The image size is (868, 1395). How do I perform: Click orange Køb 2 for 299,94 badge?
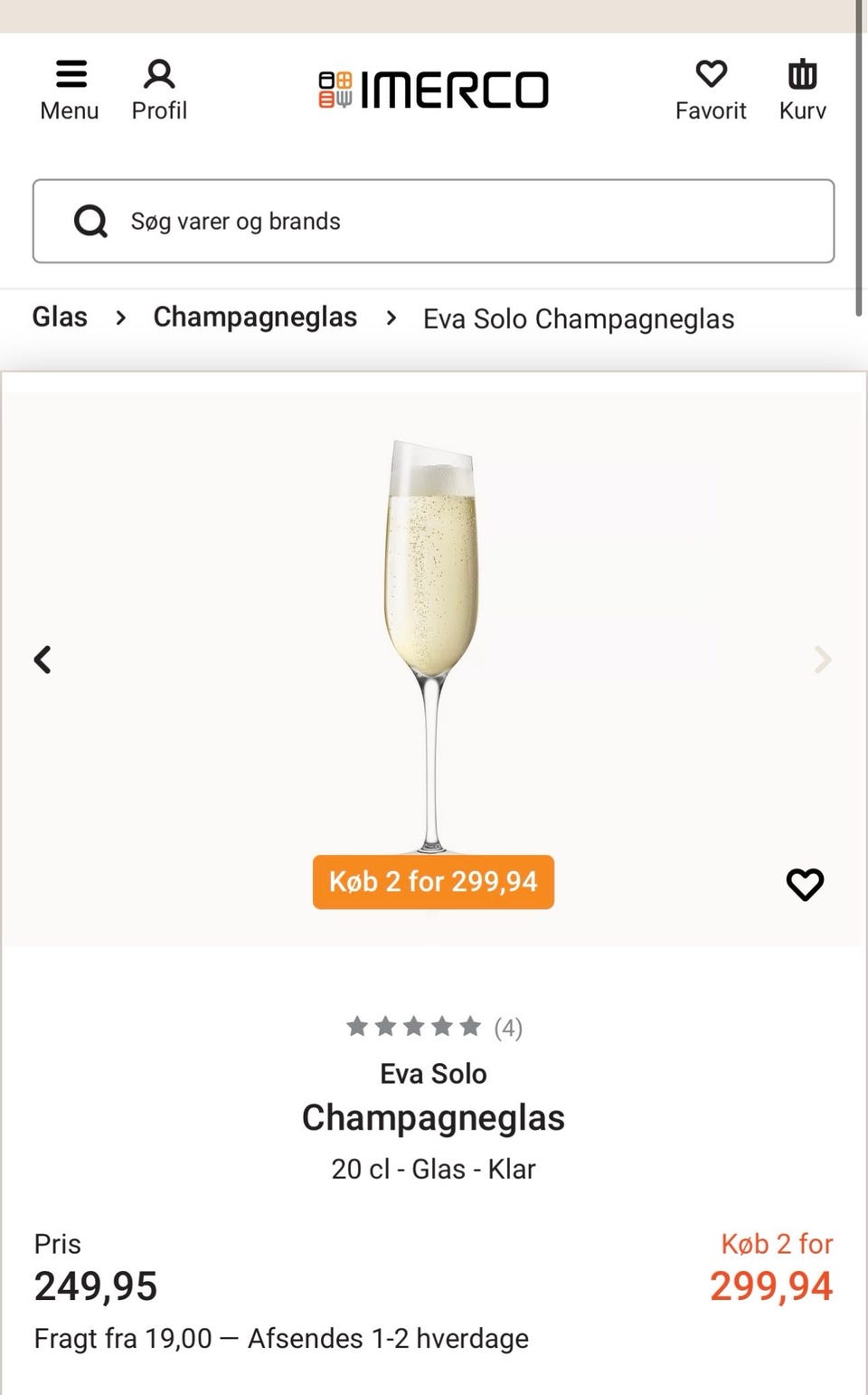433,882
